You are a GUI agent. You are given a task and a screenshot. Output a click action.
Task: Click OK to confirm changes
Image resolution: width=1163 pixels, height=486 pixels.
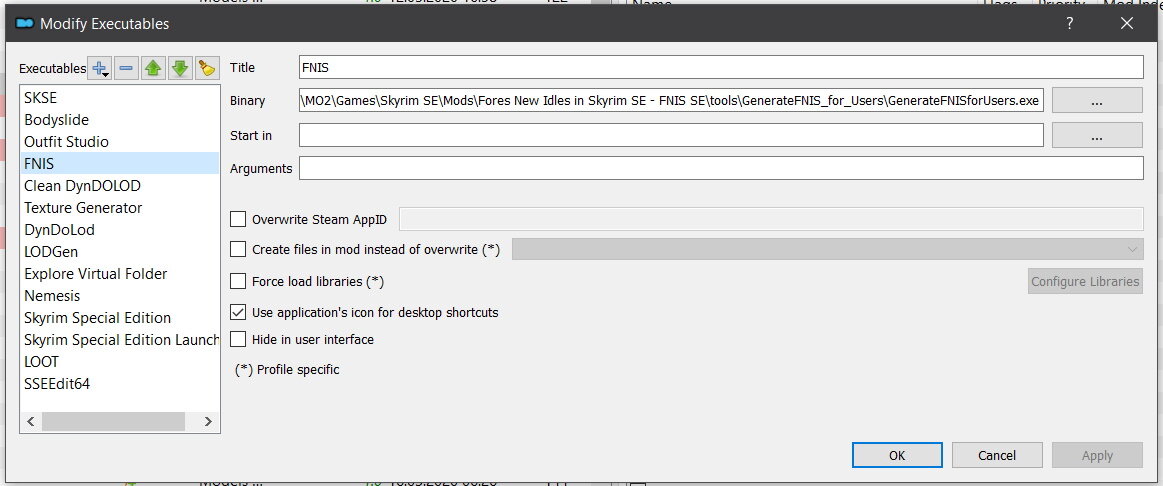(897, 455)
